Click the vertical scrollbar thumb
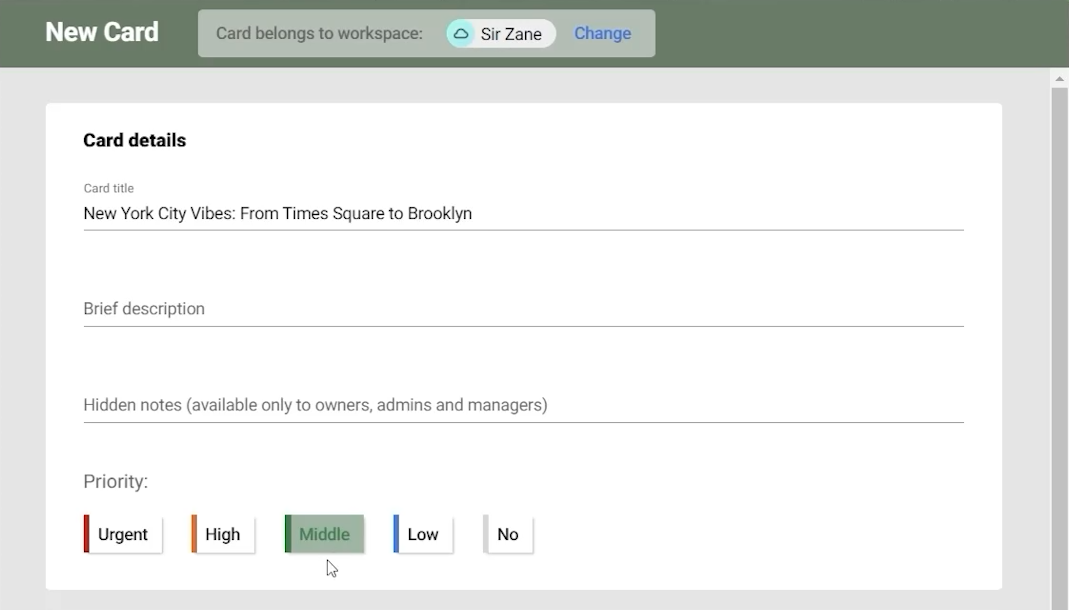Image resolution: width=1069 pixels, height=610 pixels. (1059, 340)
